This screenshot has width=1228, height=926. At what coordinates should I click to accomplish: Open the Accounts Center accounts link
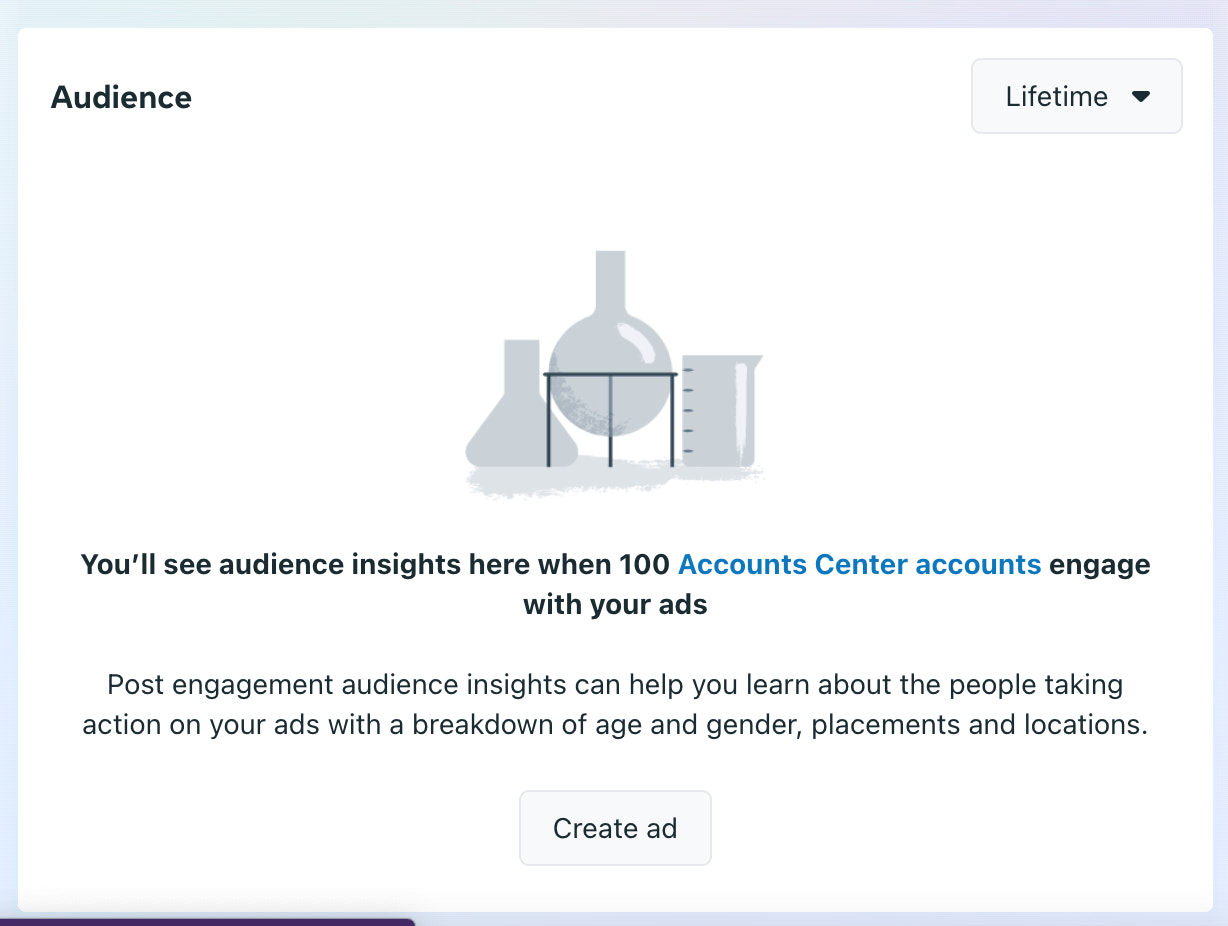click(859, 564)
